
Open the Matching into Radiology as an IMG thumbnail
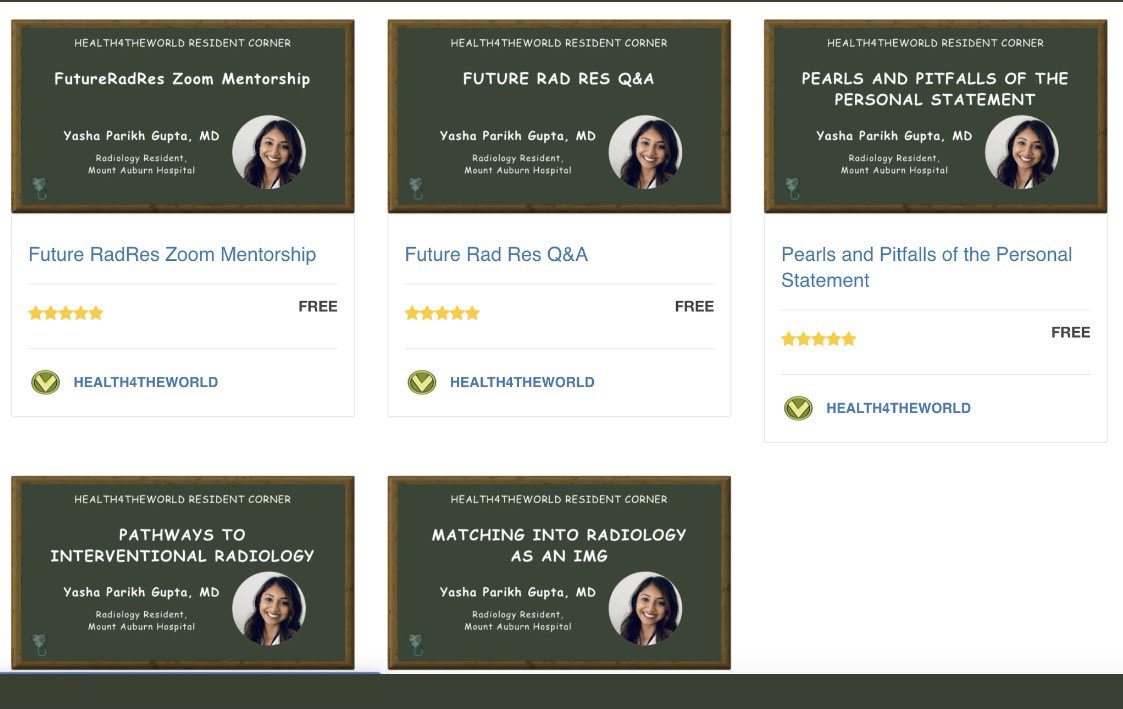(559, 573)
